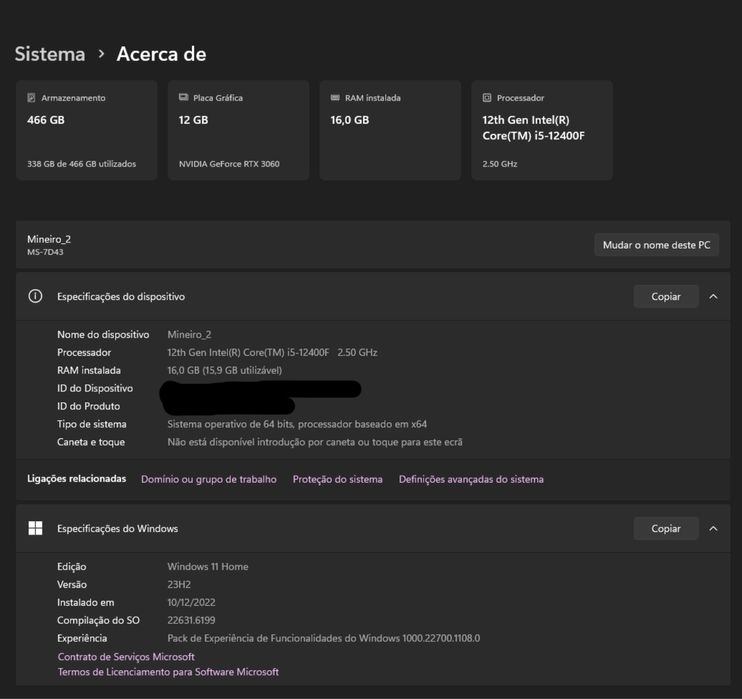Copy Windows specifications with Copiar
The image size is (742, 699).
pyautogui.click(x=666, y=528)
